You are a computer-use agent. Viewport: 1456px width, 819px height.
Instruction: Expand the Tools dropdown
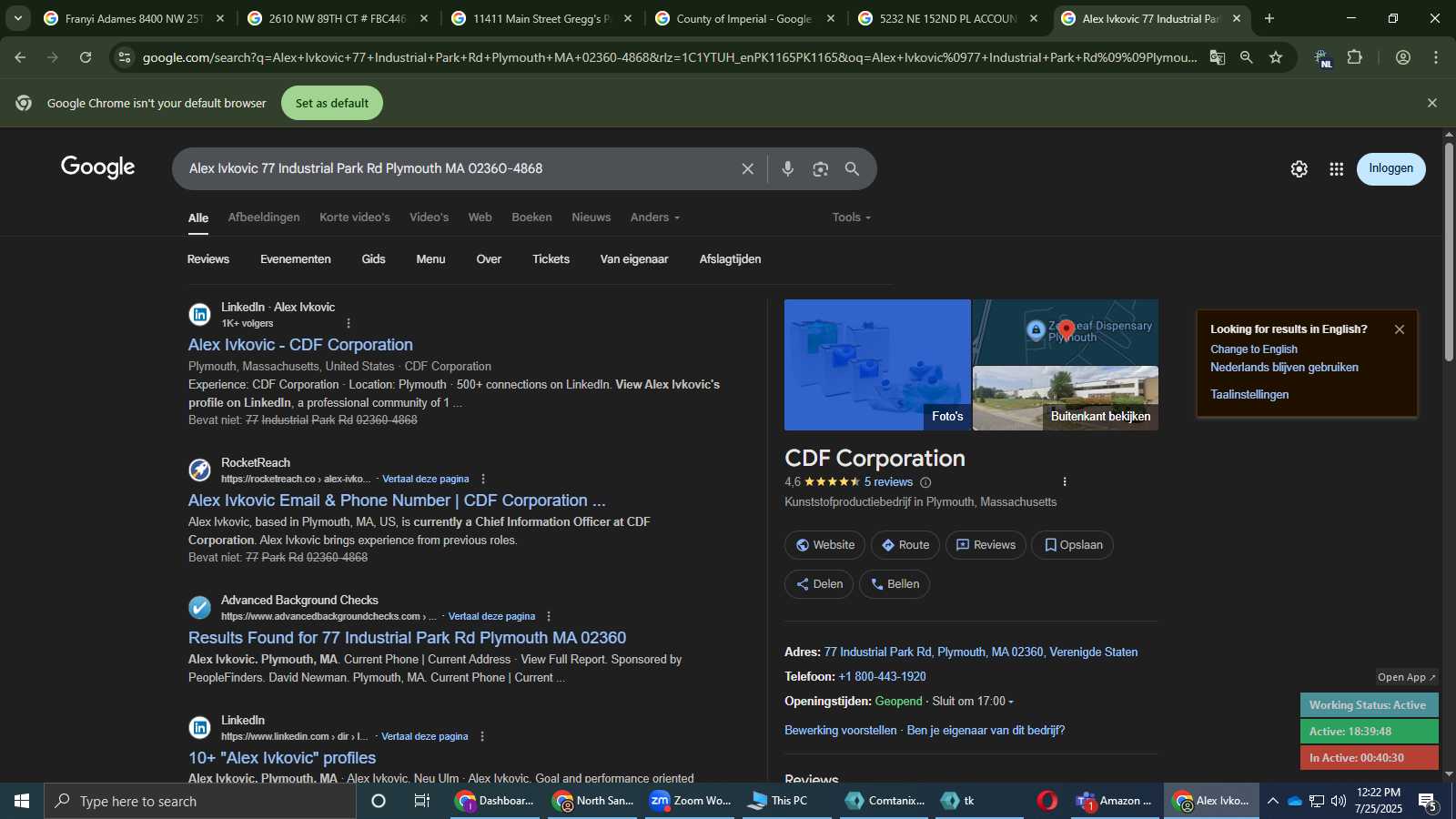click(x=852, y=217)
